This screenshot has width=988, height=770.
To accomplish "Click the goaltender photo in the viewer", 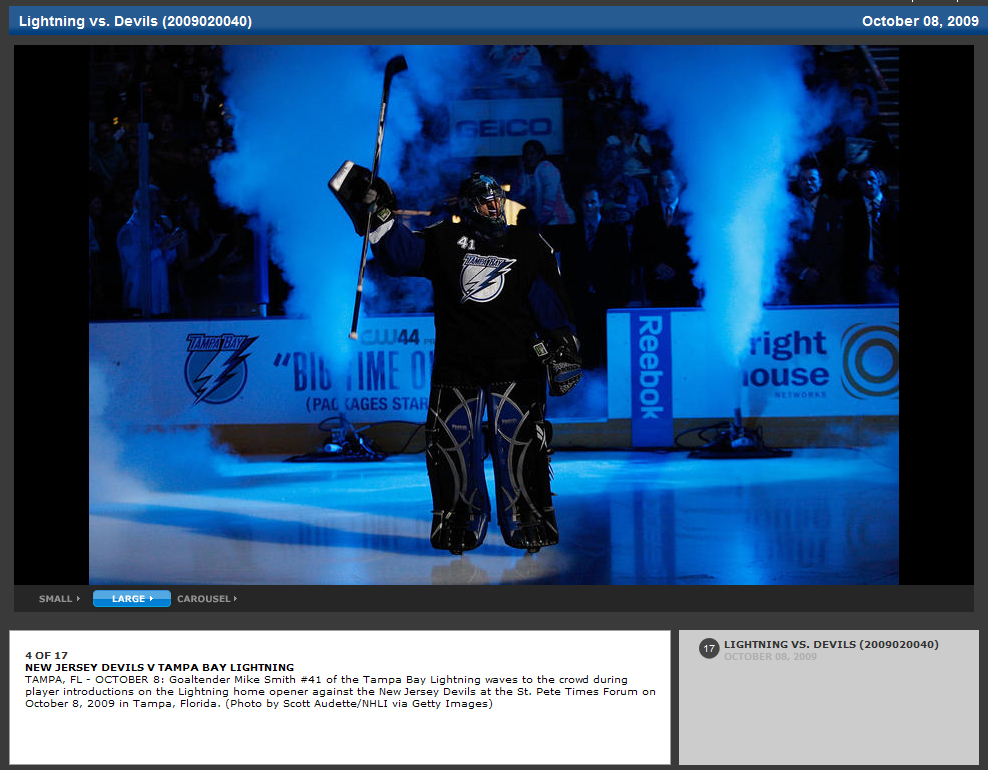I will (x=493, y=314).
